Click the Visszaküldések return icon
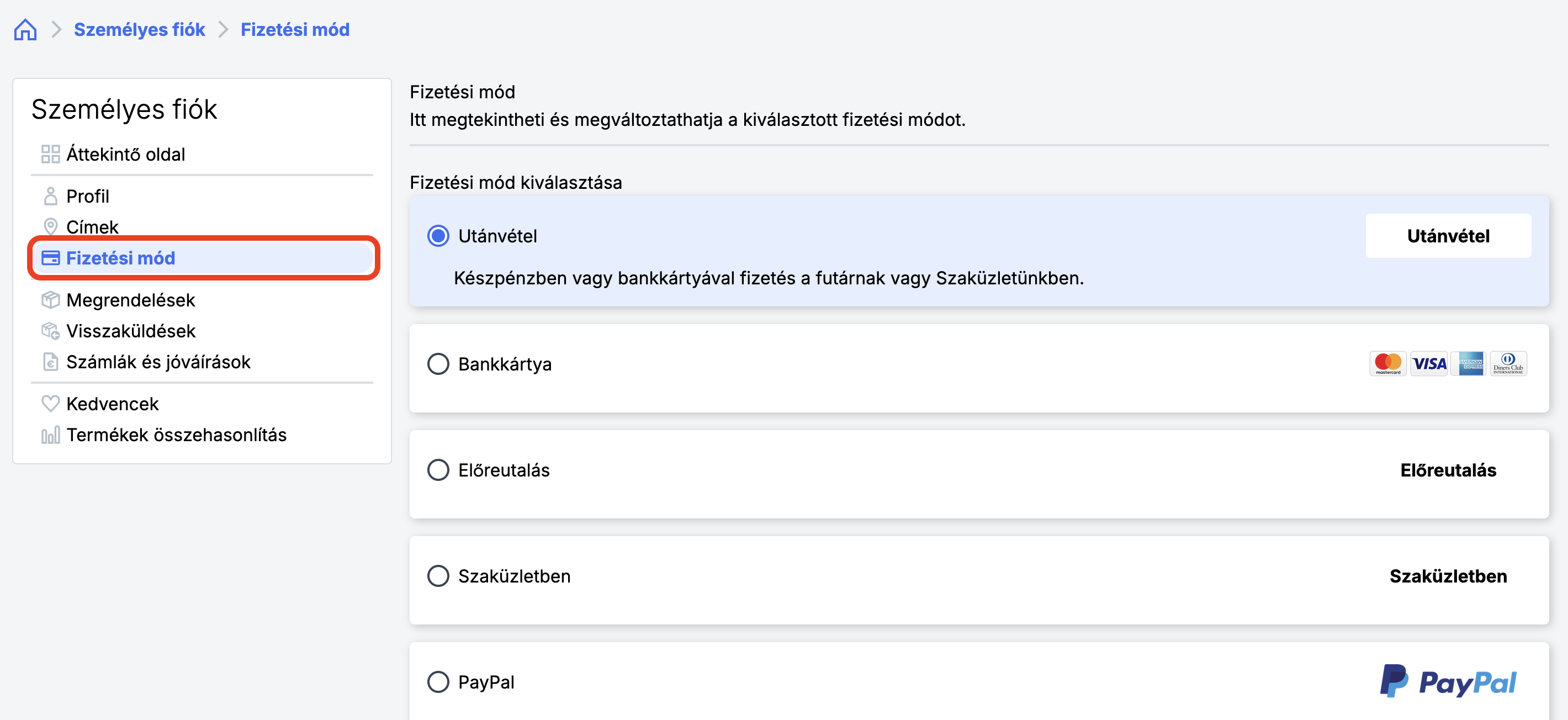The width and height of the screenshot is (1568, 720). pos(51,331)
